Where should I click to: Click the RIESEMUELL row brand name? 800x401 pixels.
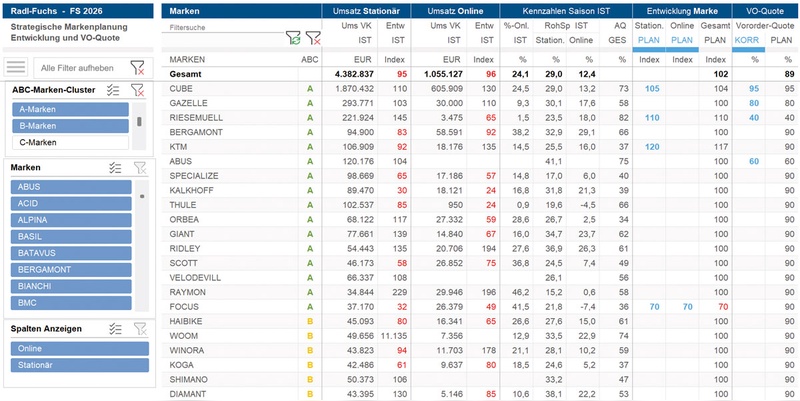click(x=196, y=118)
